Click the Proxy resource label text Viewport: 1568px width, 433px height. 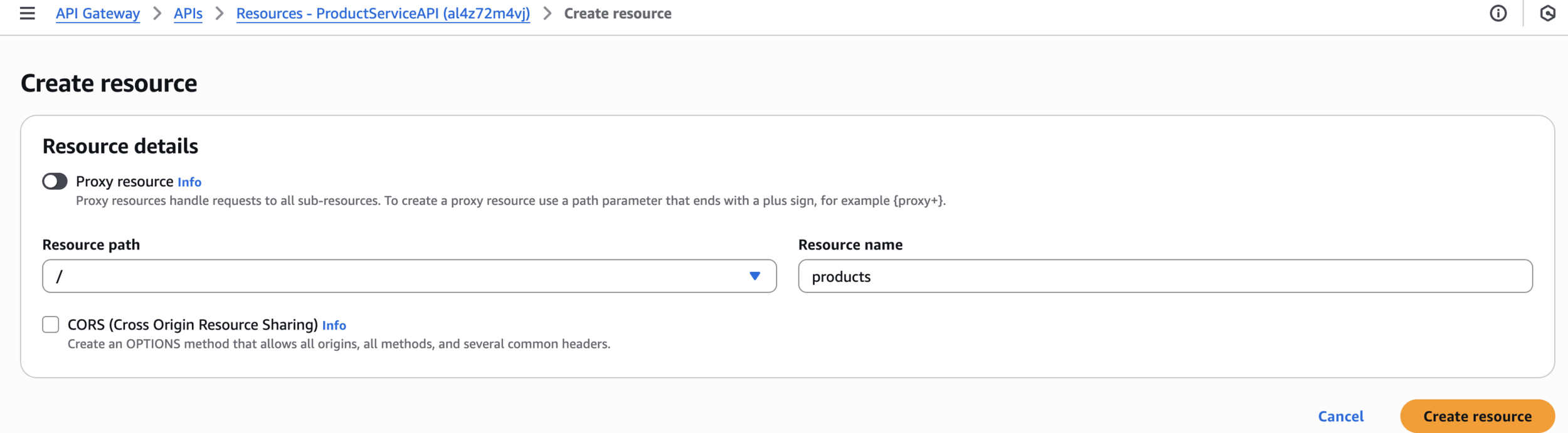(124, 182)
